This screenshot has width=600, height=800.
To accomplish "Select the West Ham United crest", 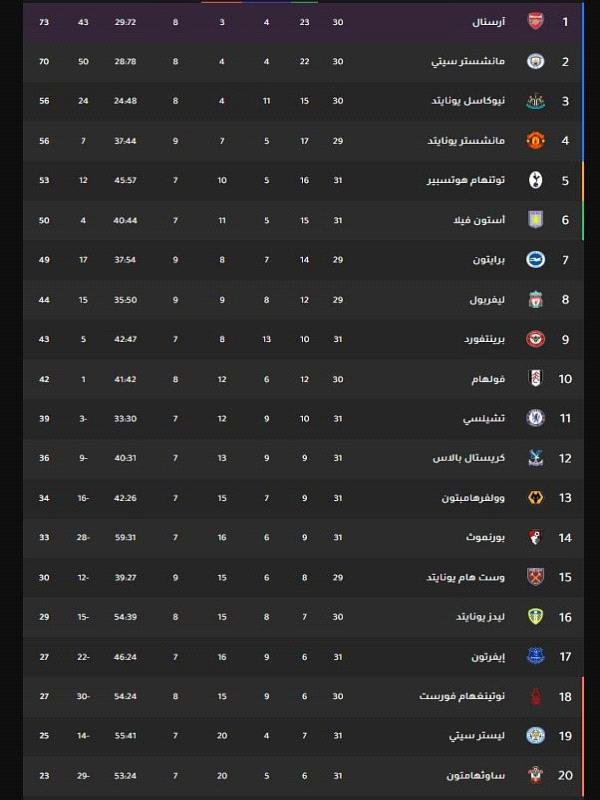I will [535, 577].
